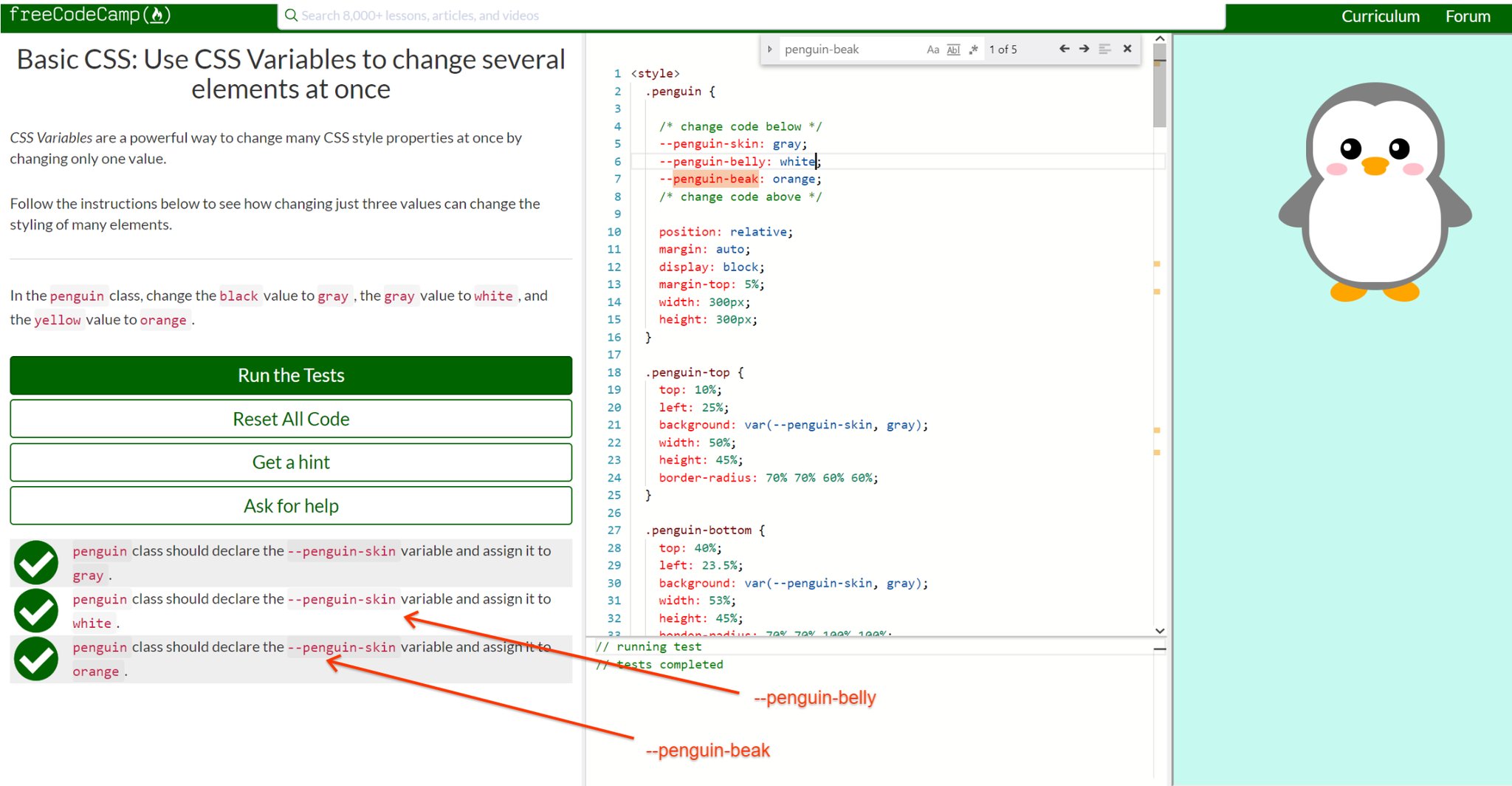The height and width of the screenshot is (786, 1512).
Task: Click the scroll-up arrow on the editor scrollbar
Action: point(1160,38)
